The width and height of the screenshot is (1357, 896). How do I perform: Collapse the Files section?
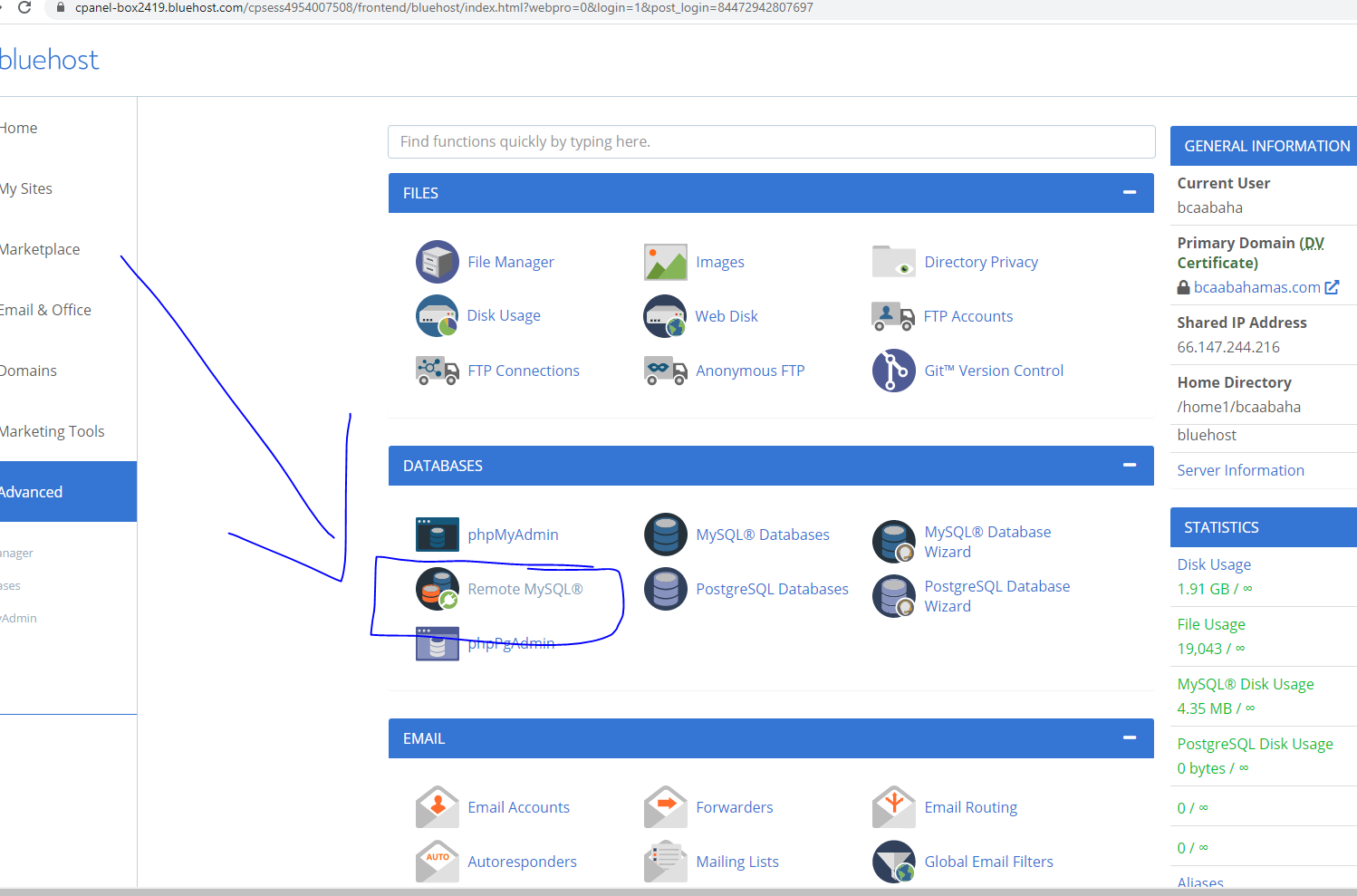tap(1129, 193)
